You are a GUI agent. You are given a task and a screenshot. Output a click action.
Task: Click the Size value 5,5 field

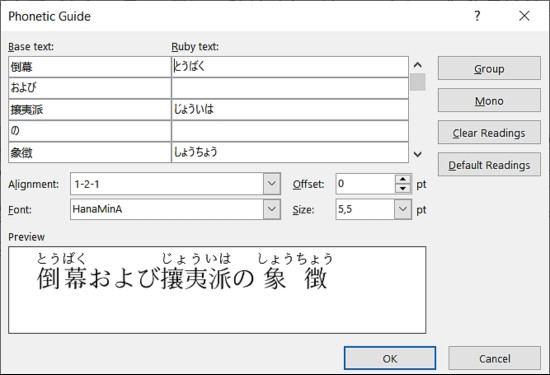365,209
